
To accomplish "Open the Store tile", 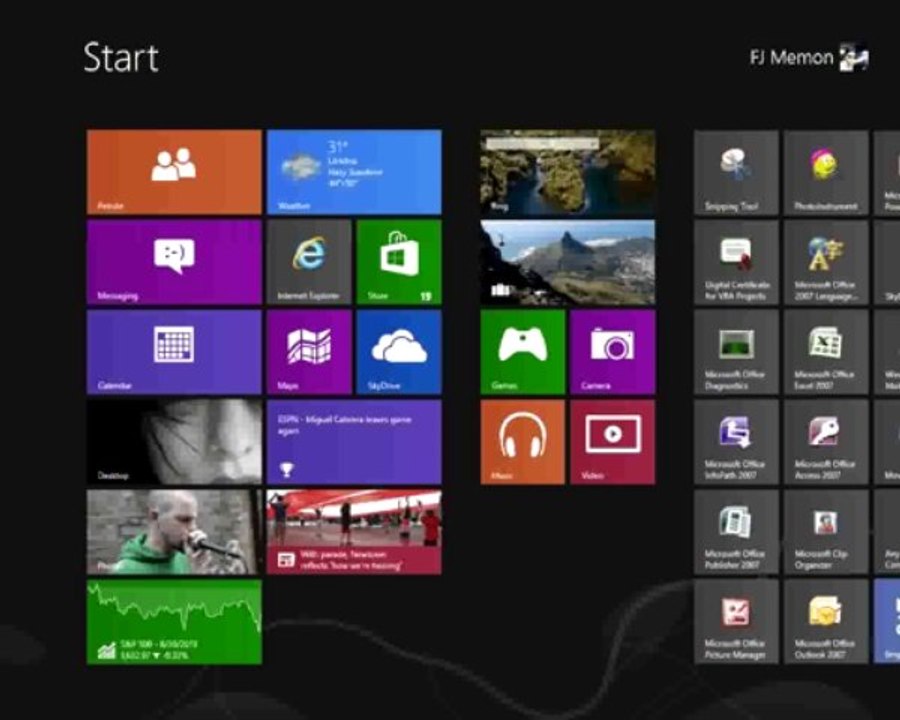I will pyautogui.click(x=399, y=262).
